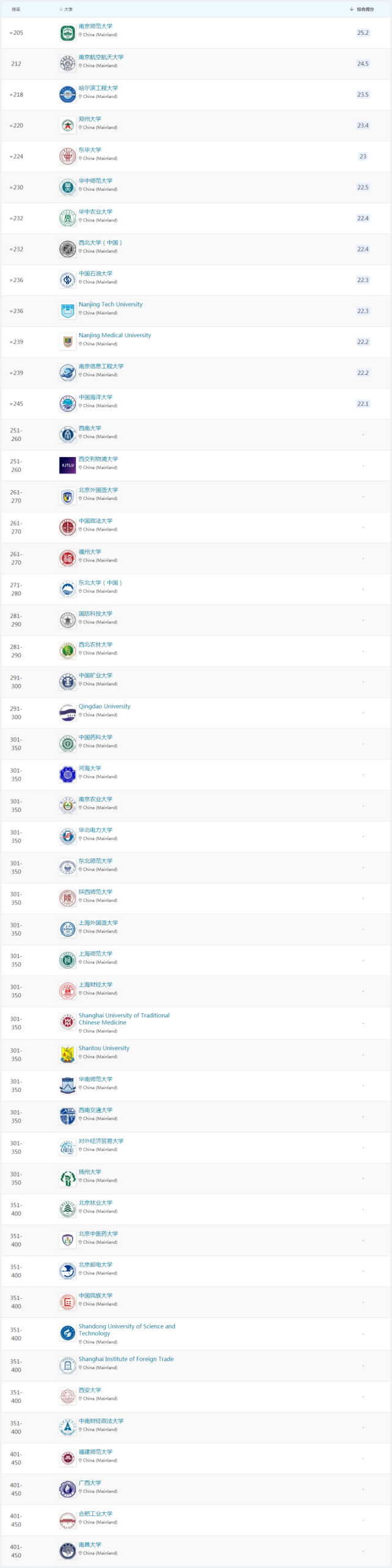The width and height of the screenshot is (392, 1568).
Task: Open Nanjing Medical University link
Action: tap(114, 335)
